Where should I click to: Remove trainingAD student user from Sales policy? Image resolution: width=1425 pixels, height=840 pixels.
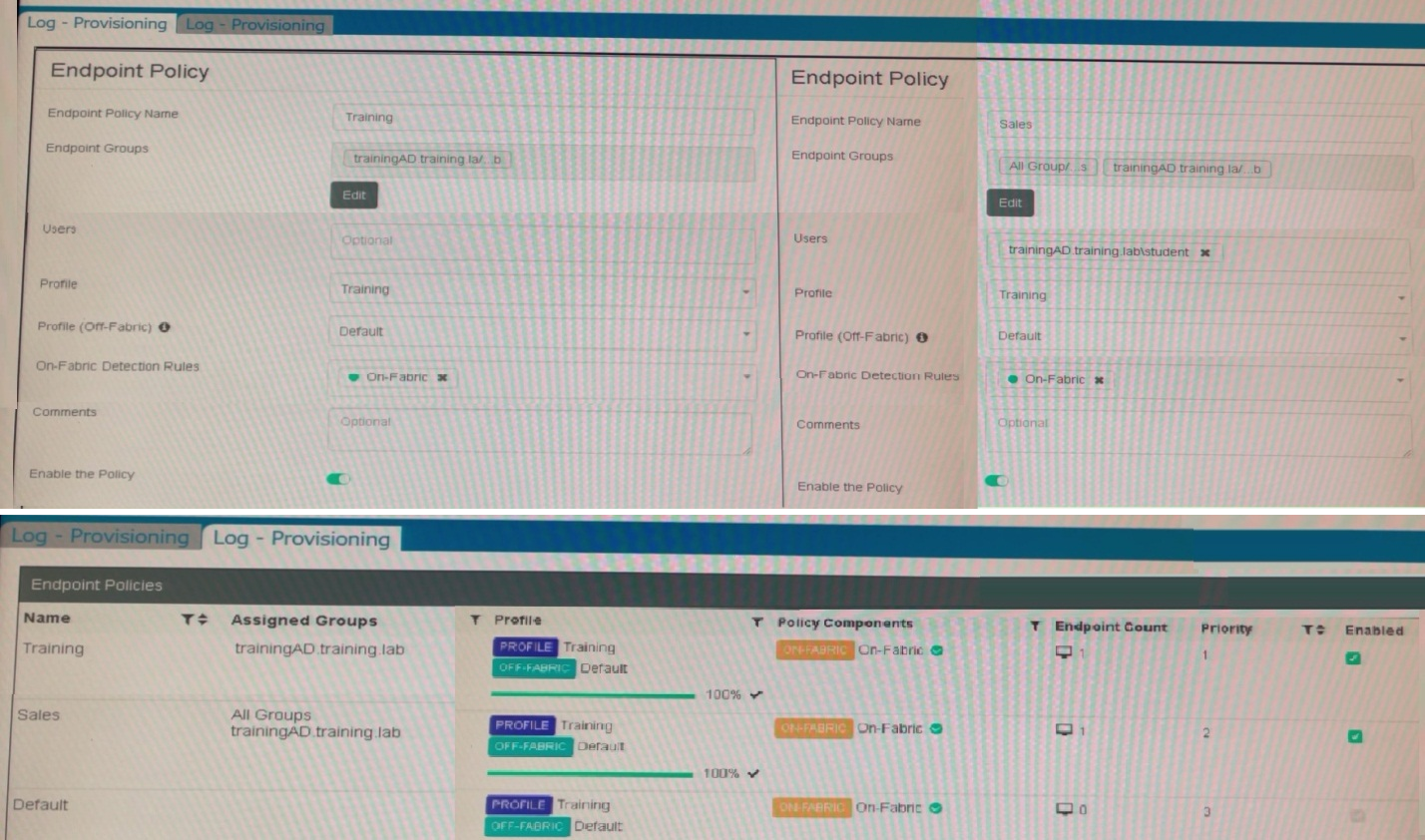tap(1204, 252)
